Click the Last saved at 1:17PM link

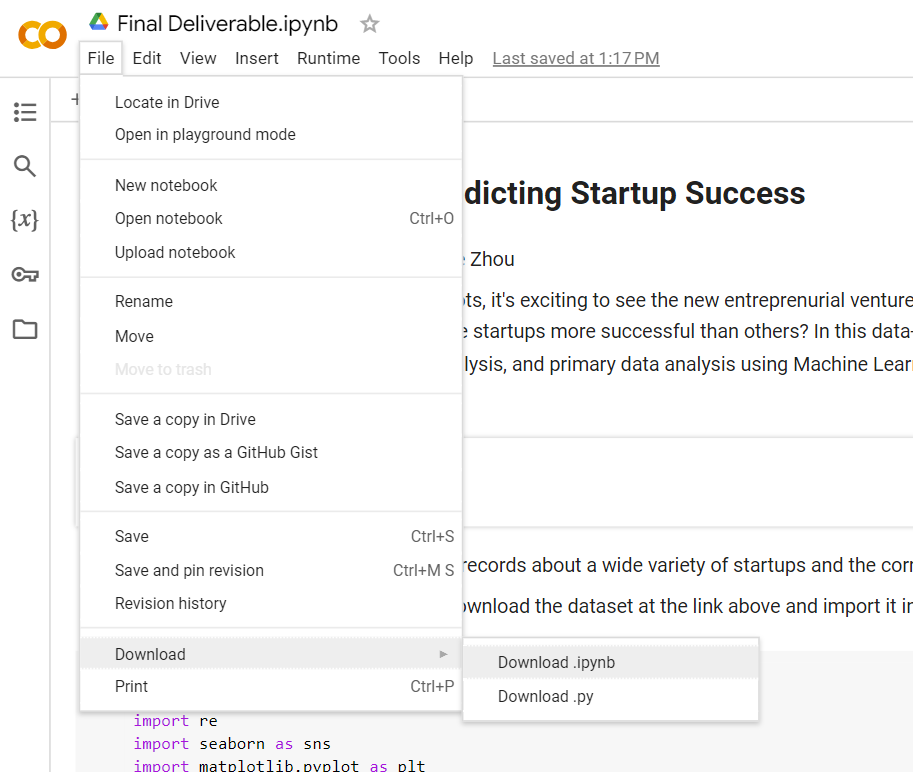575,58
